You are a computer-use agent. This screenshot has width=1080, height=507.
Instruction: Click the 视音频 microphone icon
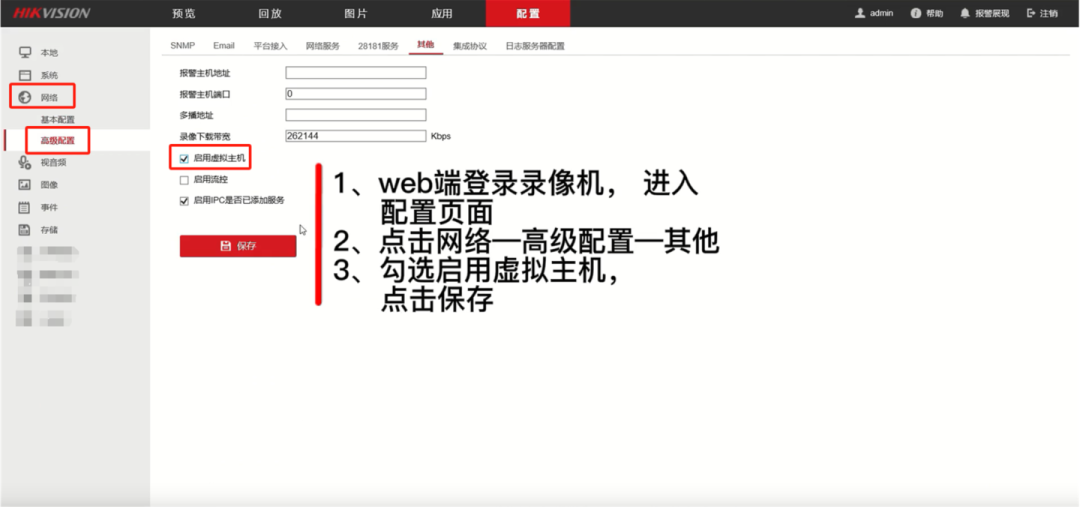coord(25,163)
